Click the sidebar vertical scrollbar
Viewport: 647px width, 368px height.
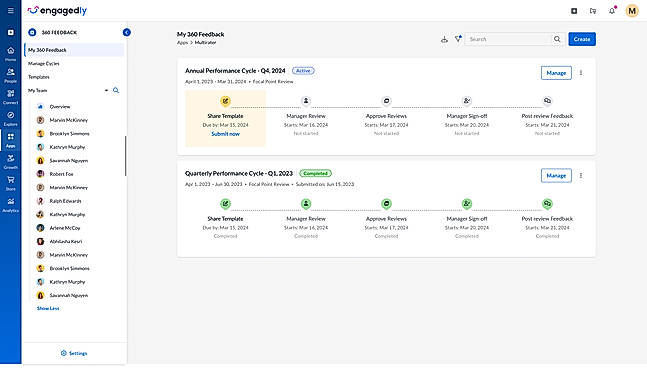(125, 156)
